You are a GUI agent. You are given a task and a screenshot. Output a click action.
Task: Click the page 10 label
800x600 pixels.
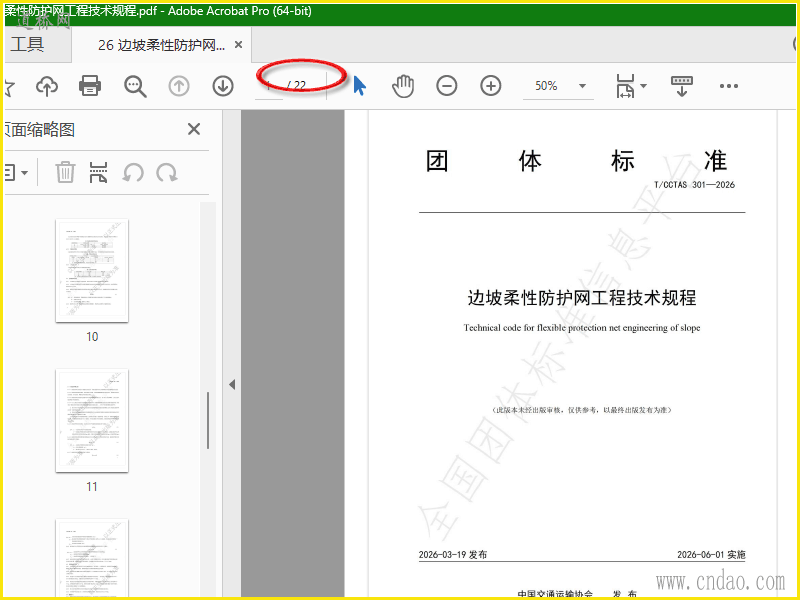[92, 337]
